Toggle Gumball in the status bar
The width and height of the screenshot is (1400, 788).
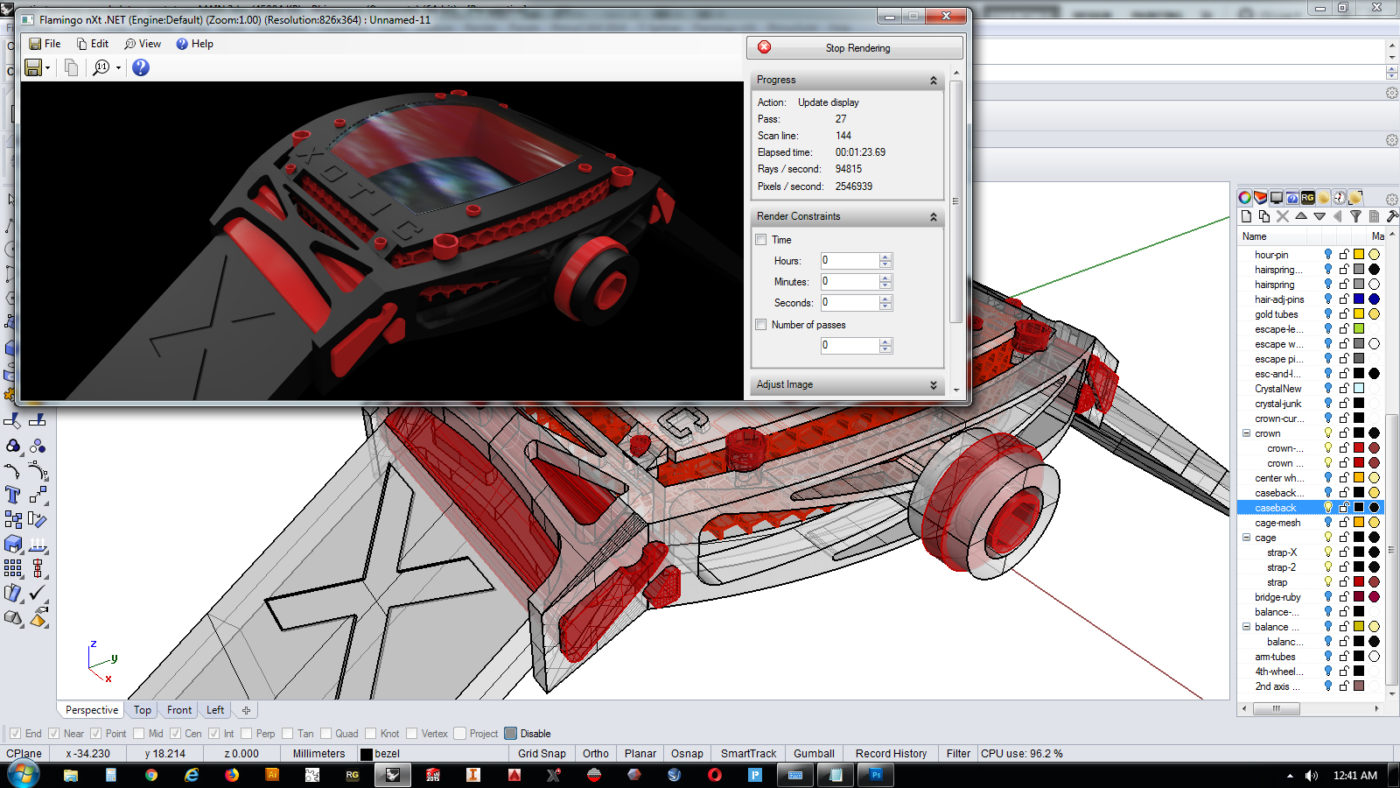[813, 753]
